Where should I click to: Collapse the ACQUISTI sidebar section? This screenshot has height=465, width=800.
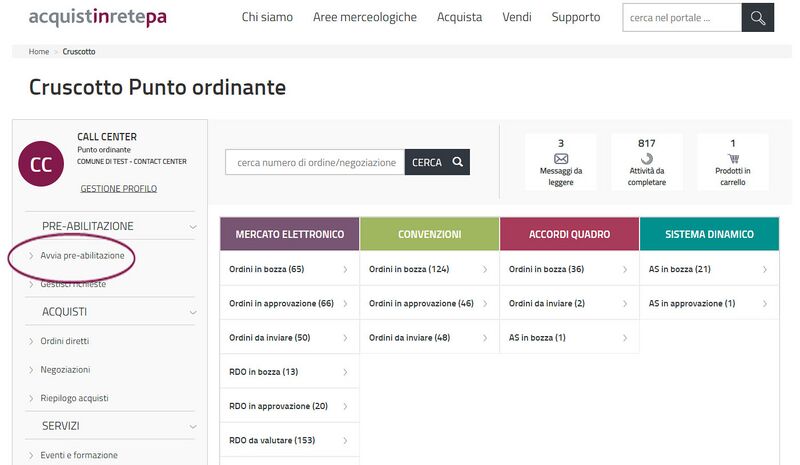pos(192,312)
